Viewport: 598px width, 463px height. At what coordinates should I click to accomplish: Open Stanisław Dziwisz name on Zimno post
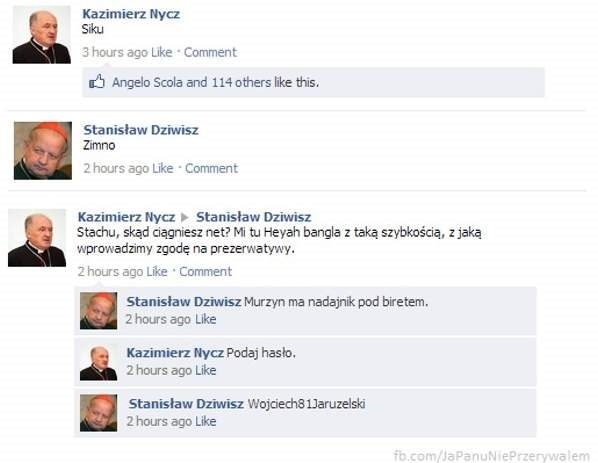coord(141,130)
